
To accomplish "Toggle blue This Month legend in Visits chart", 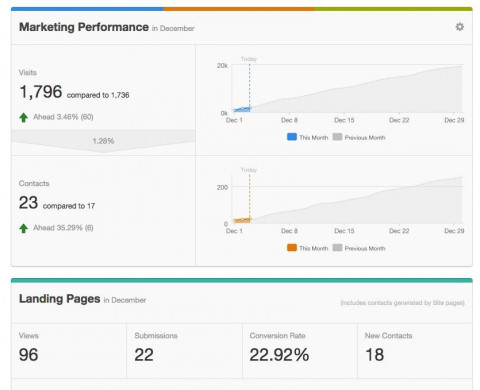I will (x=307, y=137).
